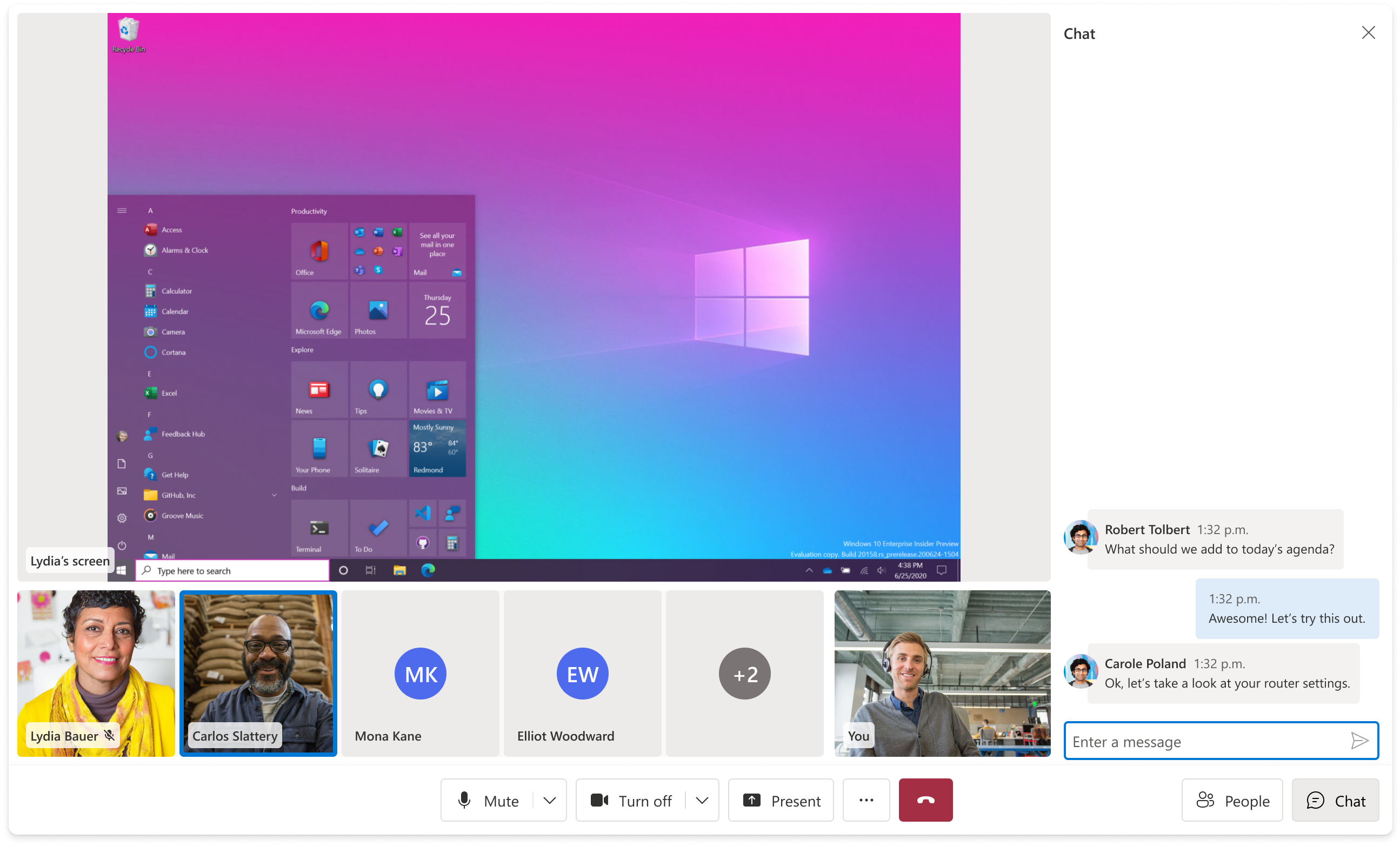The height and width of the screenshot is (846, 1400).
Task: Click the More options ellipsis icon
Action: click(866, 800)
